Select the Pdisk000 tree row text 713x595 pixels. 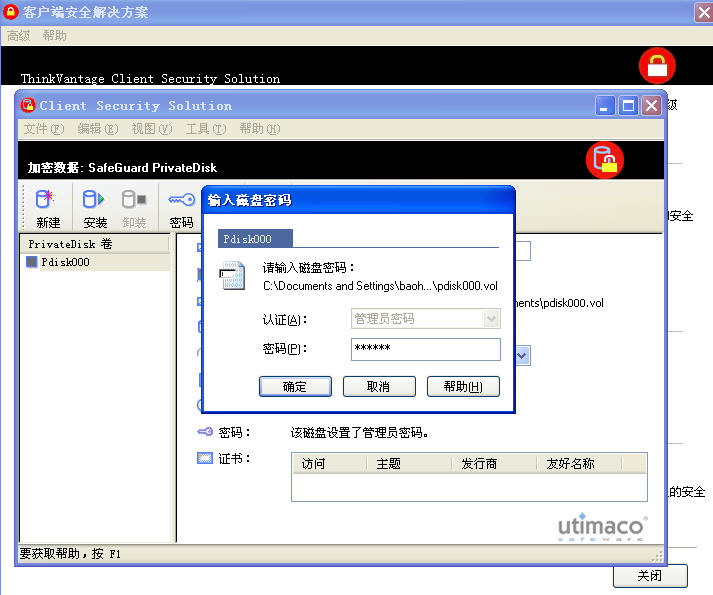[65, 262]
